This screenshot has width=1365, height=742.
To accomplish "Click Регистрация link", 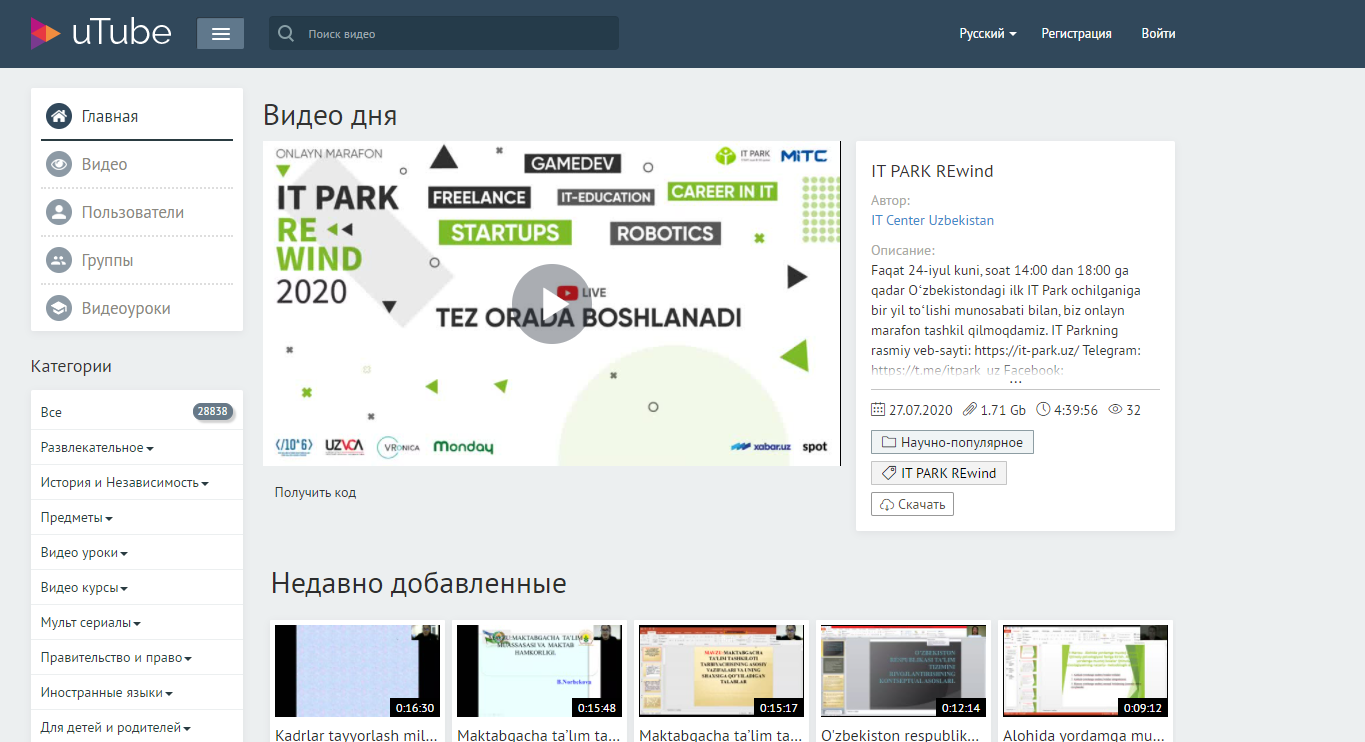I will tap(1076, 33).
